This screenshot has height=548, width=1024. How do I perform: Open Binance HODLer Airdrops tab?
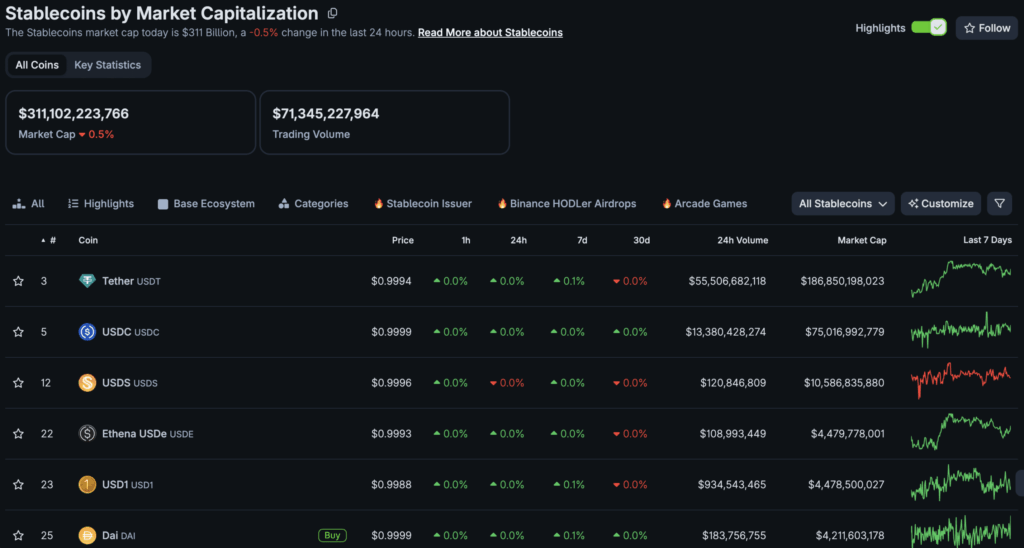(567, 204)
